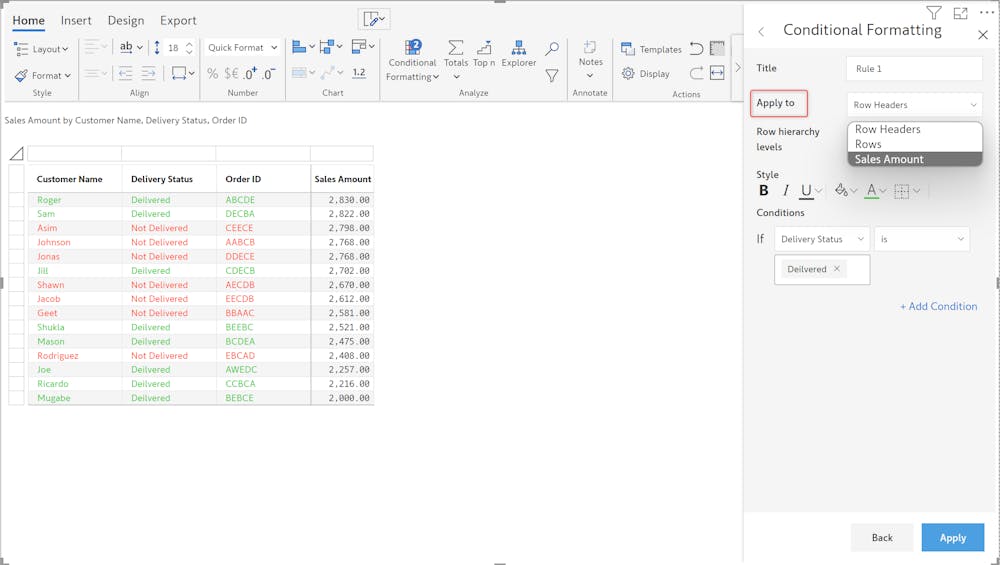Toggle Italic in the Style section
The width and height of the screenshot is (1000, 565).
pyautogui.click(x=786, y=190)
